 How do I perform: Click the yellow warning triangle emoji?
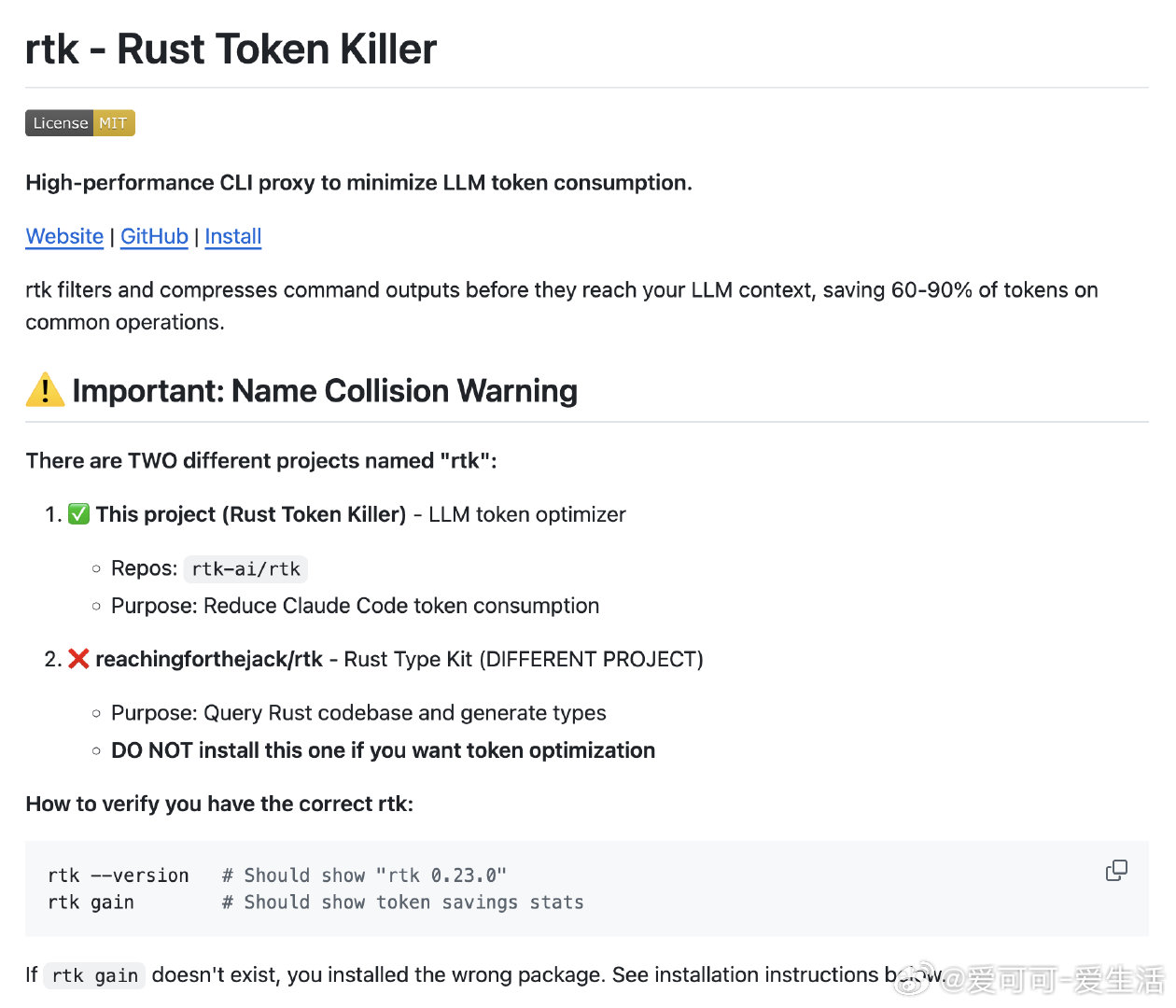pyautogui.click(x=45, y=390)
